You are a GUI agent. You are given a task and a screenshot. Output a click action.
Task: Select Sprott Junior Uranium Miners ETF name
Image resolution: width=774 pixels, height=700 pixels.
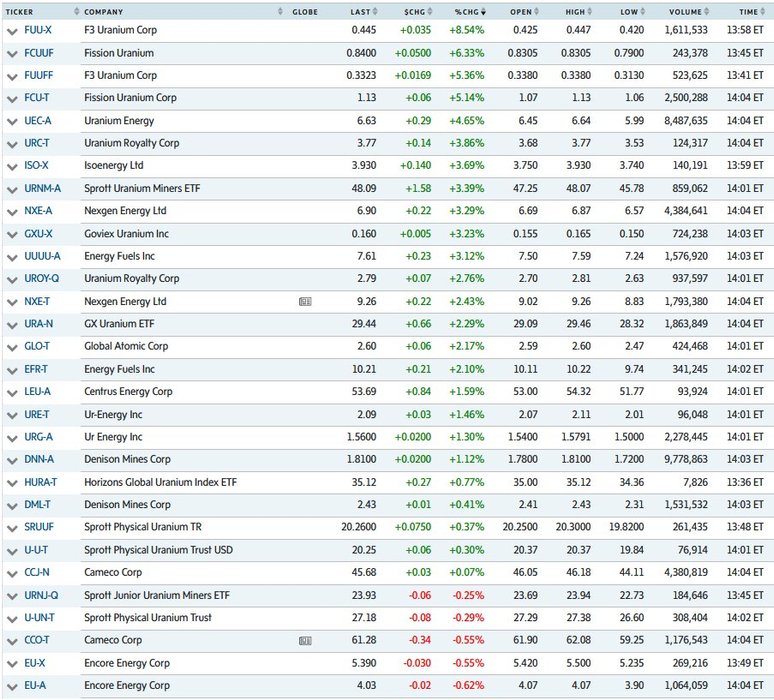click(157, 595)
